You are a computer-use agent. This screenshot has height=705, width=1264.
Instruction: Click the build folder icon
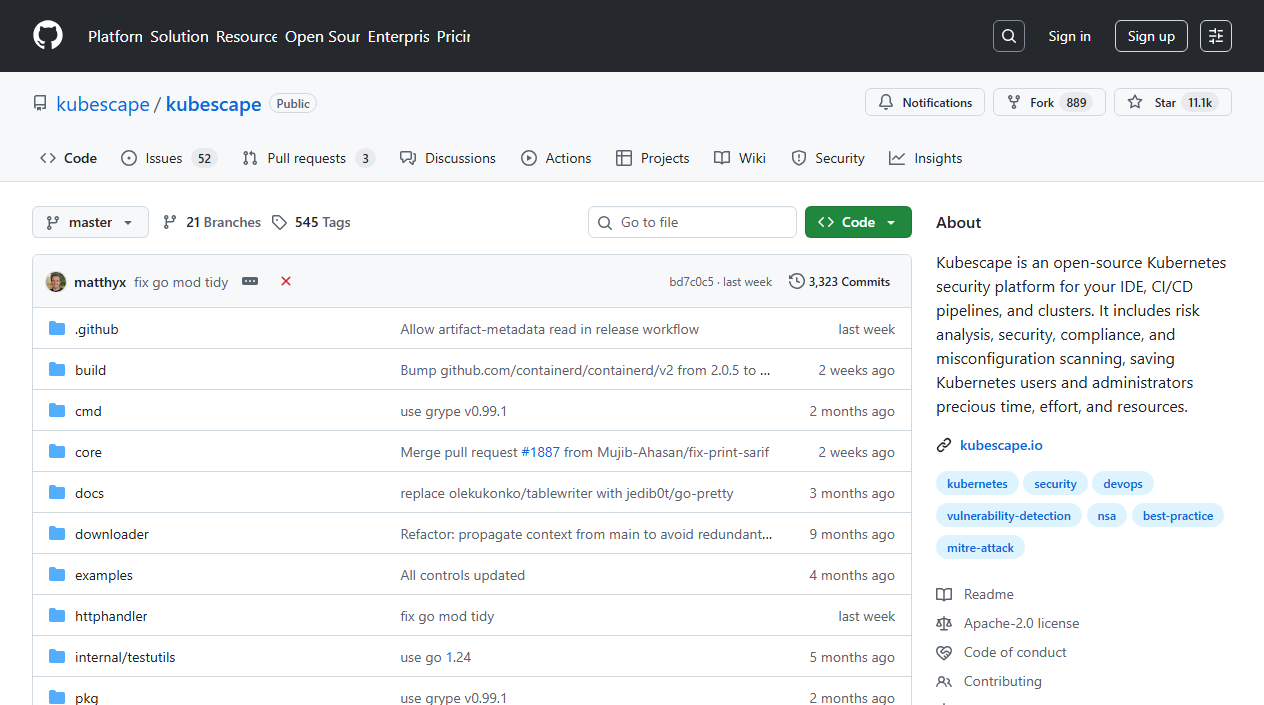click(57, 370)
